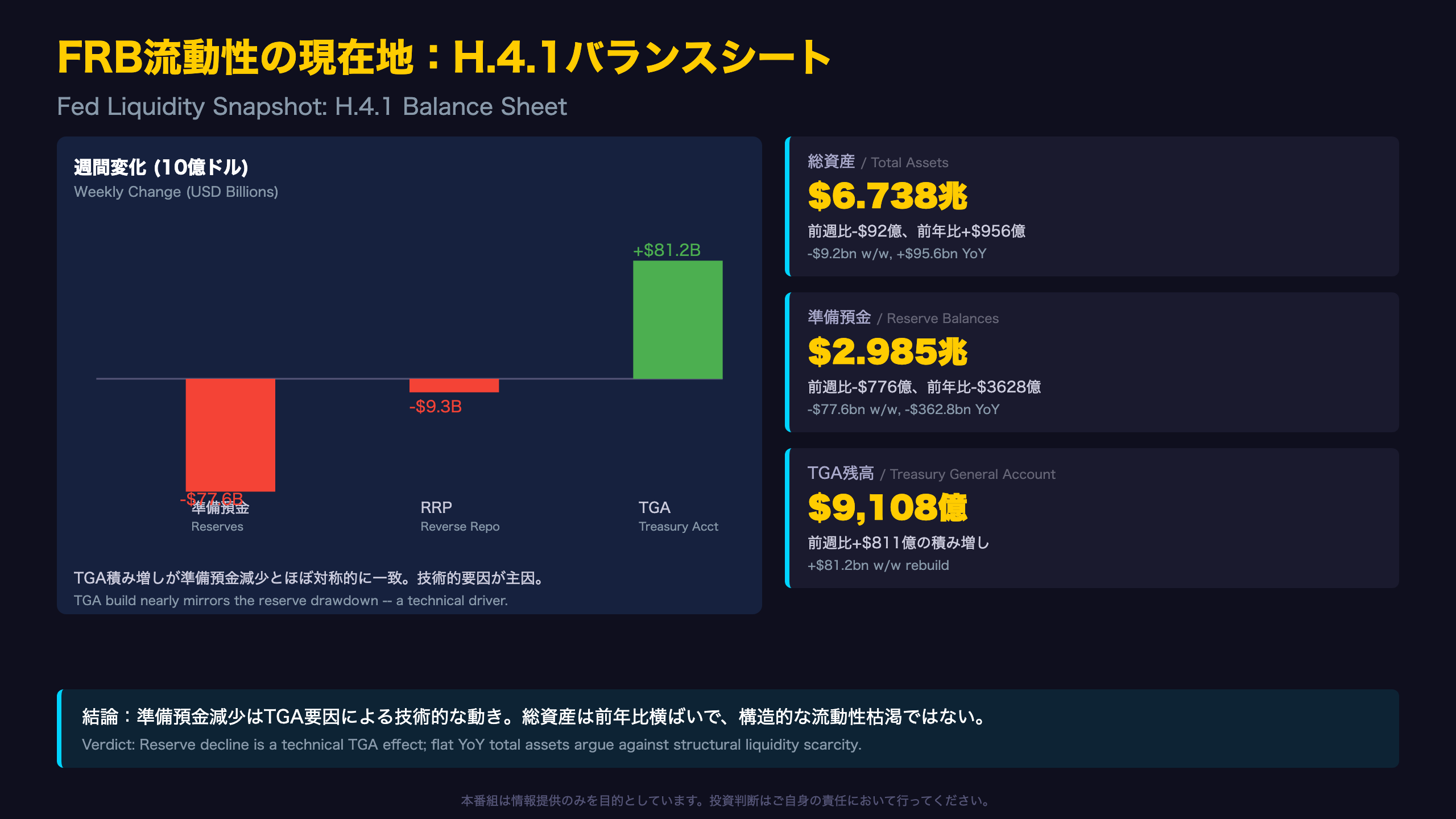Click the 'Treasury Acct' axis sublabel

click(x=678, y=527)
